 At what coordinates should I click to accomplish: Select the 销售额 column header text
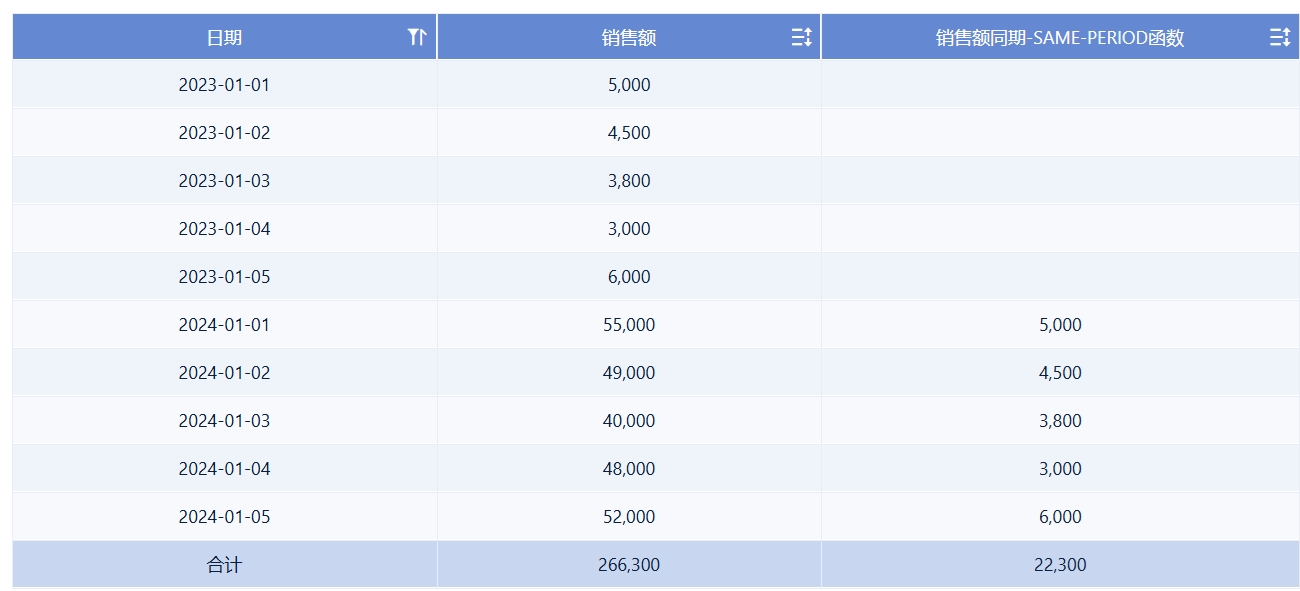tap(629, 38)
